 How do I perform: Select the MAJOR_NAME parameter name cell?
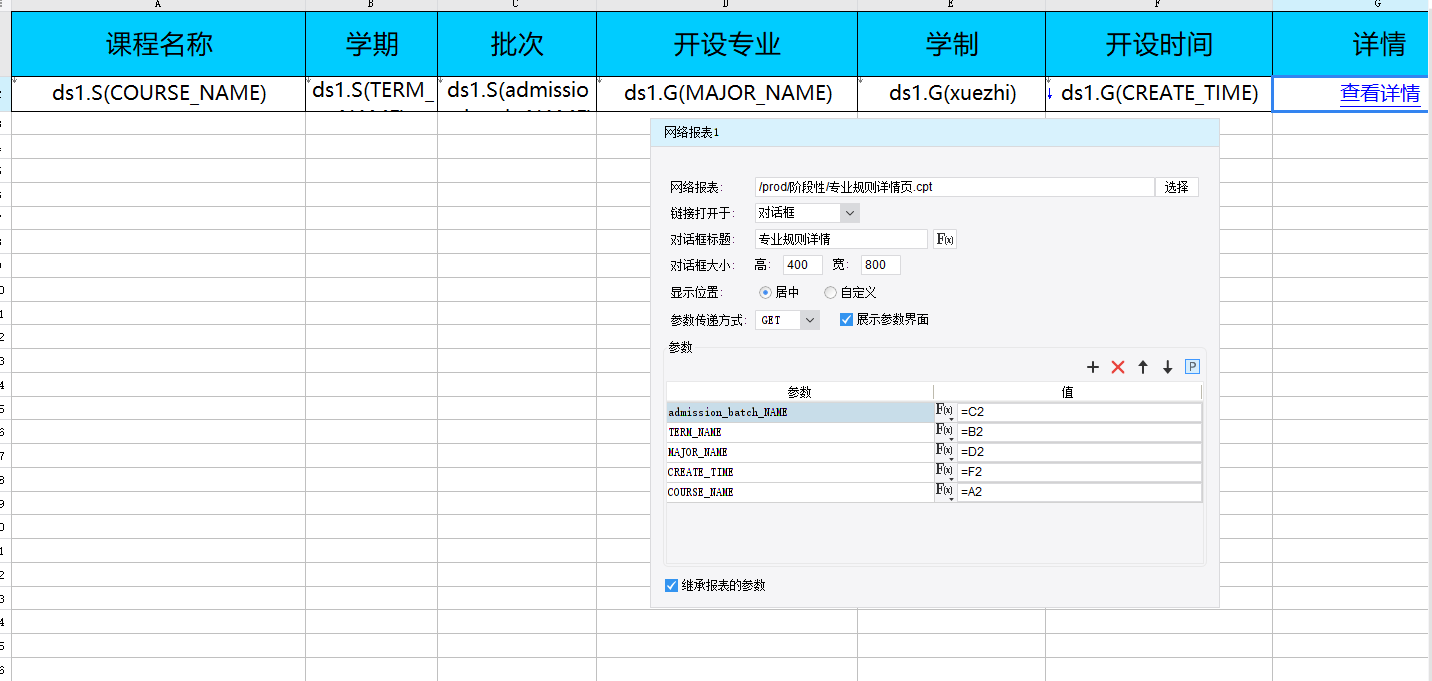pyautogui.click(x=800, y=452)
